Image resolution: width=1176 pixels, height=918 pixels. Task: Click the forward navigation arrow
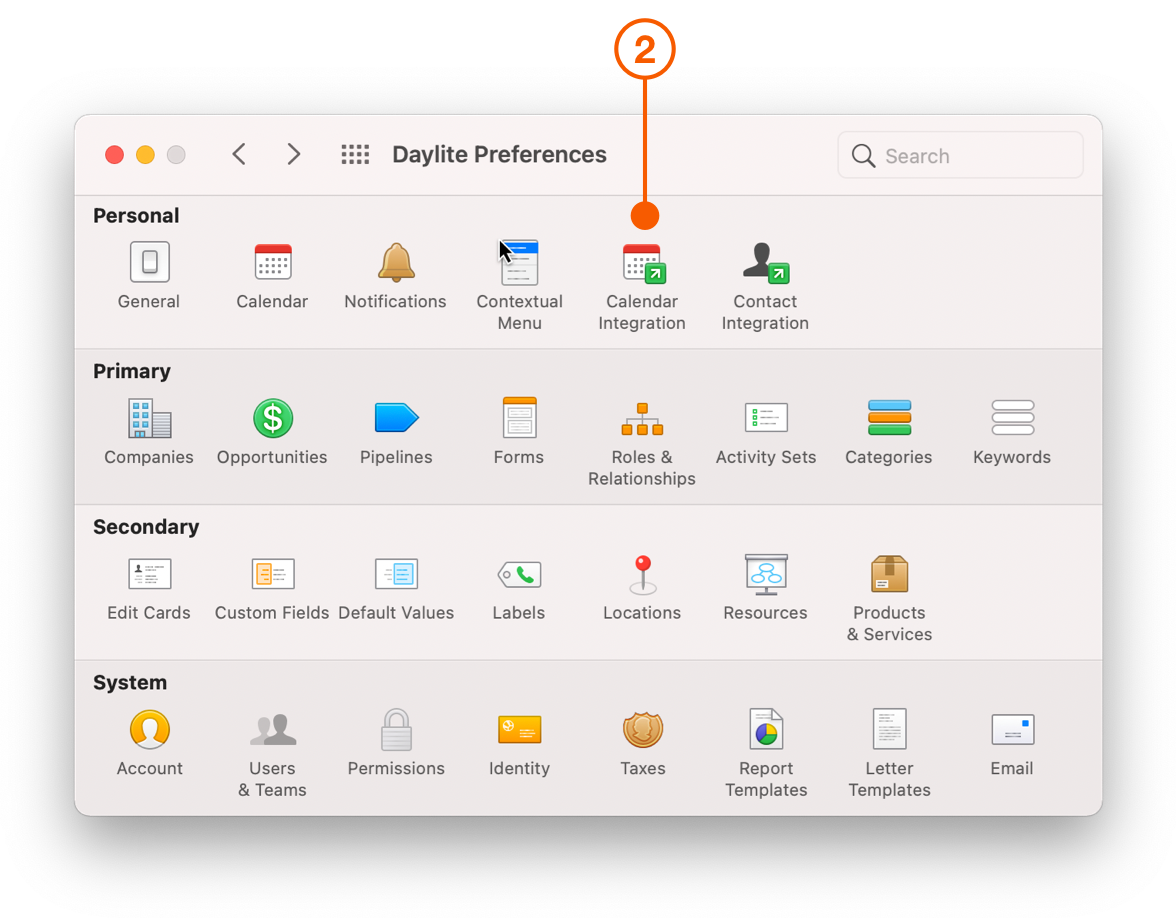pos(293,154)
